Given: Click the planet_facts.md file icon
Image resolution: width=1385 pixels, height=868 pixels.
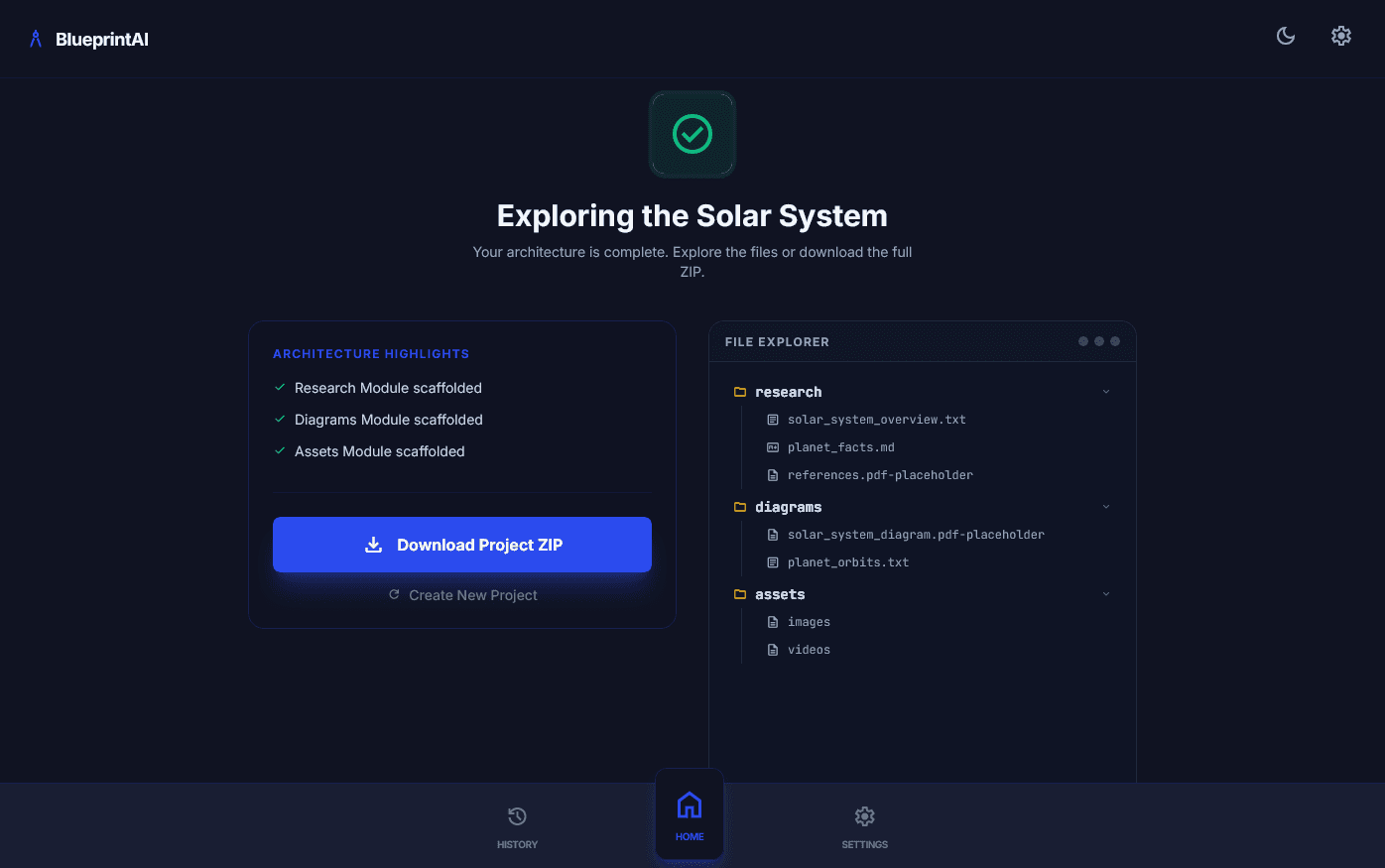Looking at the screenshot, I should click(x=773, y=447).
